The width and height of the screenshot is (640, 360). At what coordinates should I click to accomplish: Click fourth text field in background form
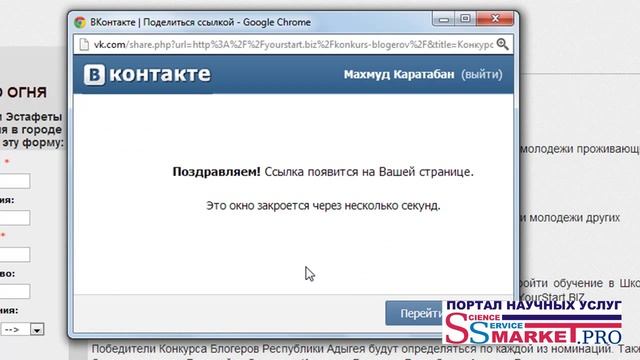[14, 291]
